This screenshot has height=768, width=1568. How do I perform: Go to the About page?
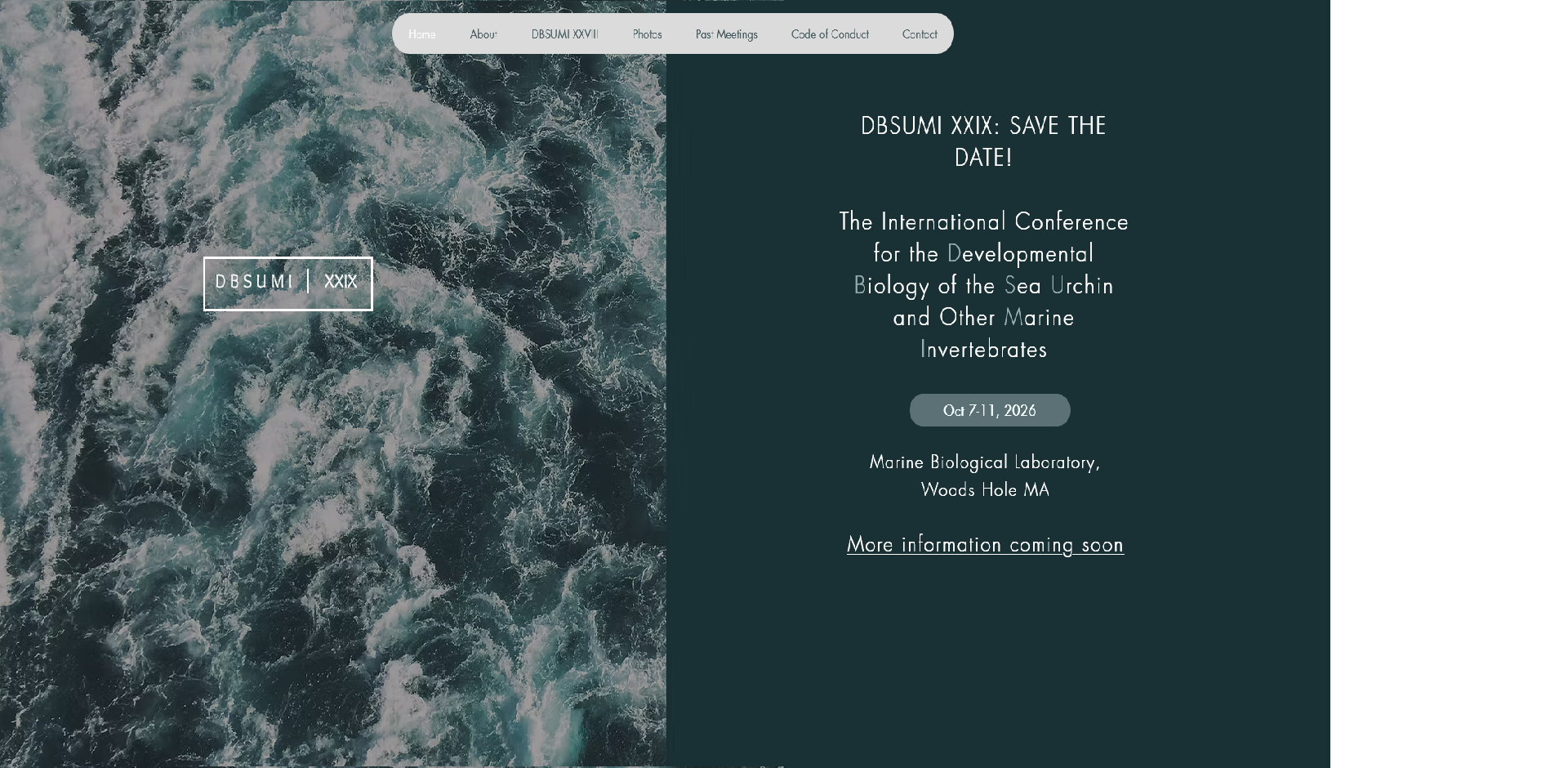point(483,34)
